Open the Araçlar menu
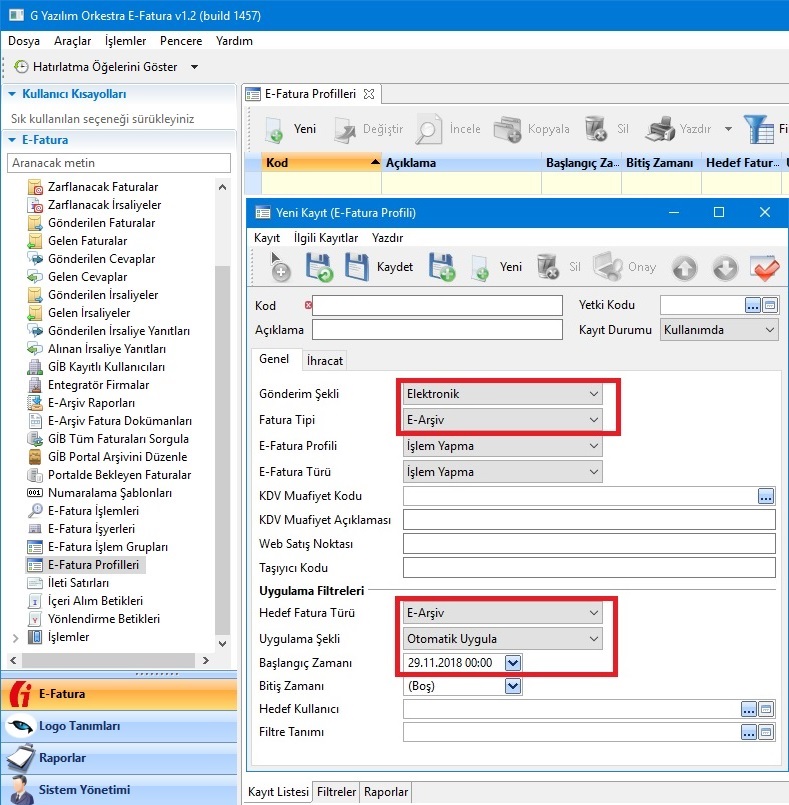789x805 pixels. [72, 41]
